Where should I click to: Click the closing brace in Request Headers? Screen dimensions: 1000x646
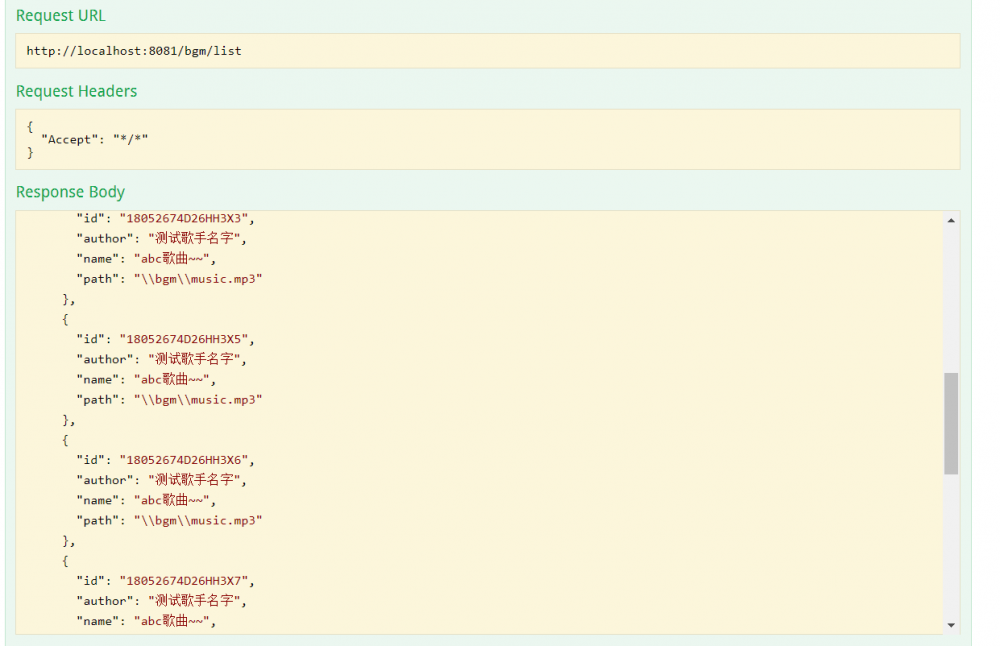coord(30,153)
